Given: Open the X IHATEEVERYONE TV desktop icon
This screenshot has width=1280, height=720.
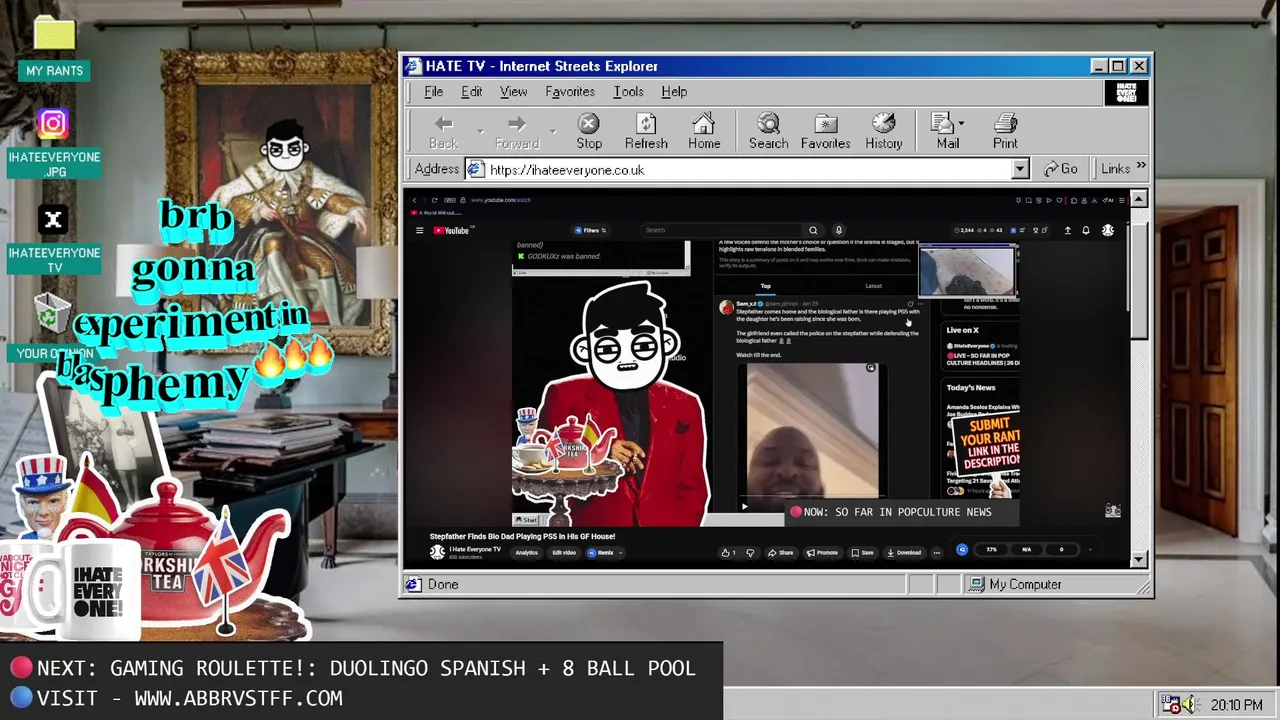Looking at the screenshot, I should (54, 239).
